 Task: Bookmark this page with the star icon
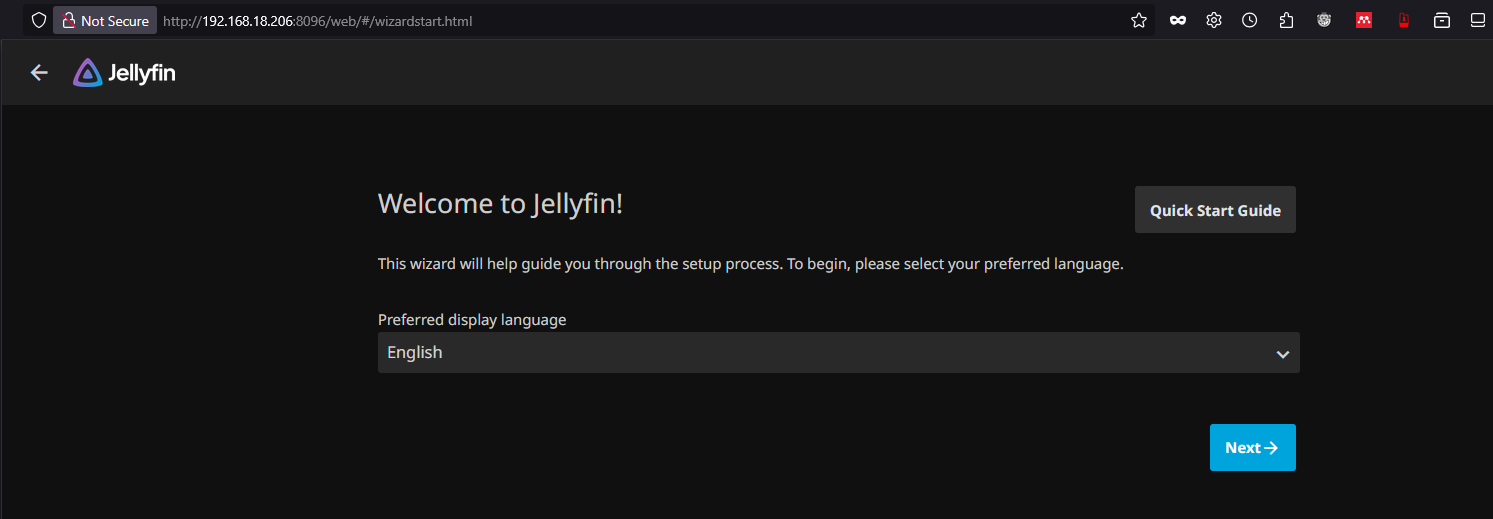click(x=1138, y=20)
